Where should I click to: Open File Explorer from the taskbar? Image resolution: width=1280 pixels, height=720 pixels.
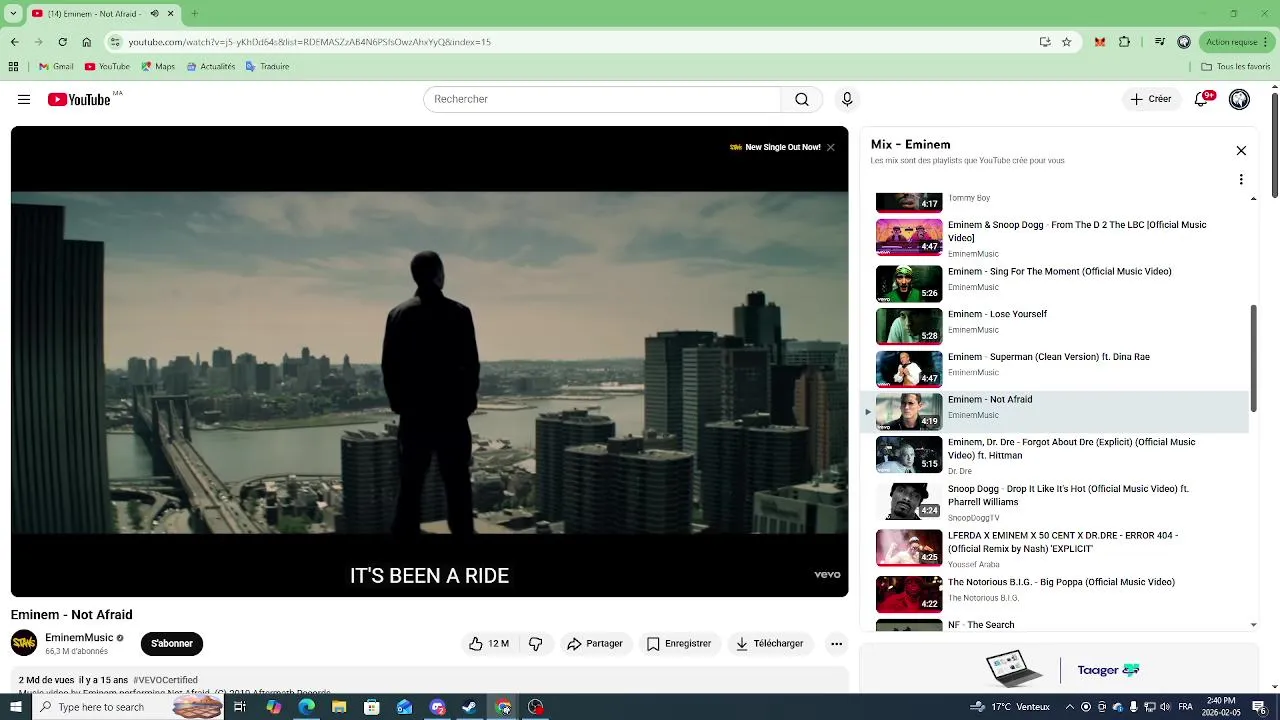[339, 707]
